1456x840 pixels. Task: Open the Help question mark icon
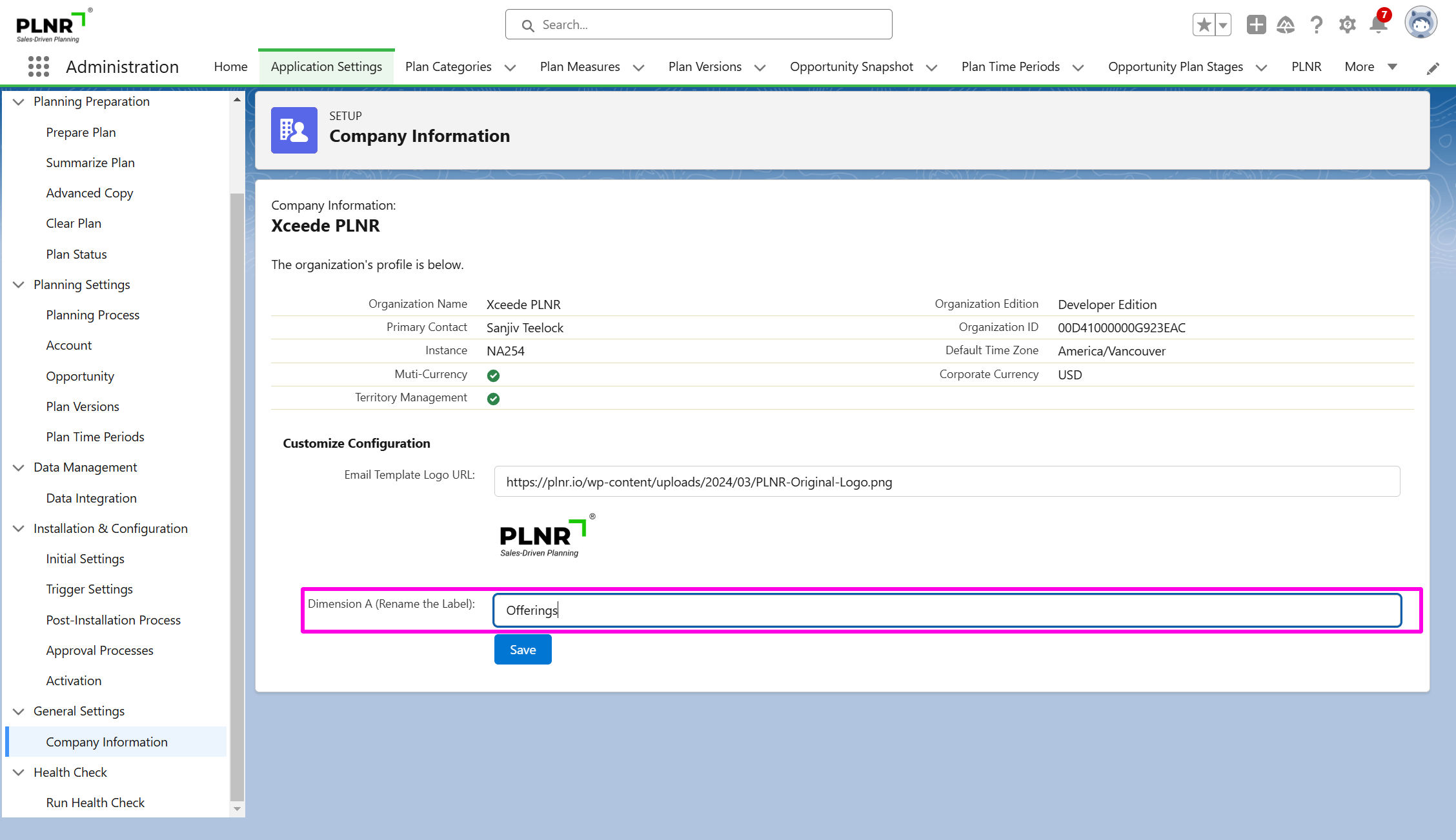pos(1316,25)
